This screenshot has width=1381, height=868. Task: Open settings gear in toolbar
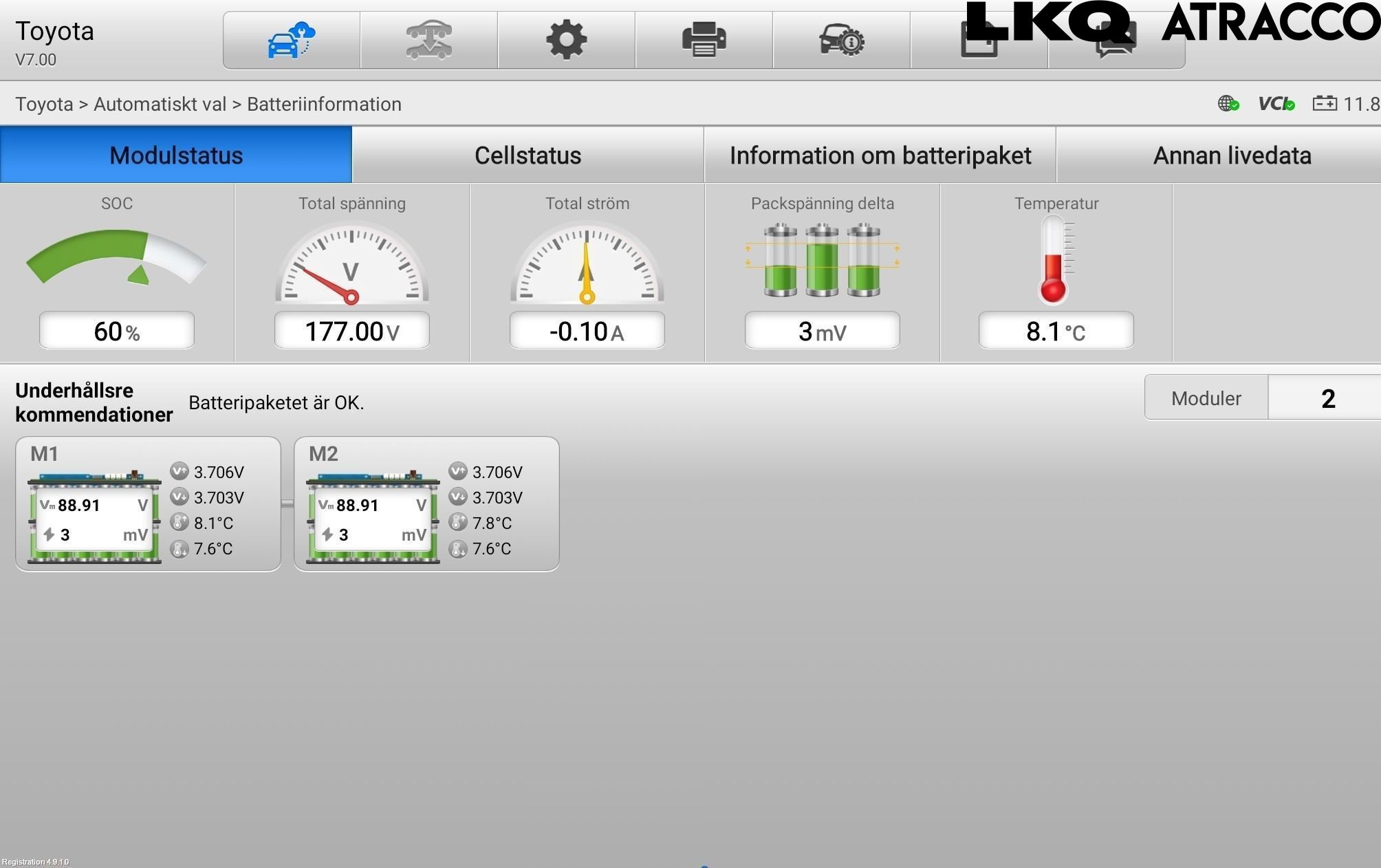[566, 40]
